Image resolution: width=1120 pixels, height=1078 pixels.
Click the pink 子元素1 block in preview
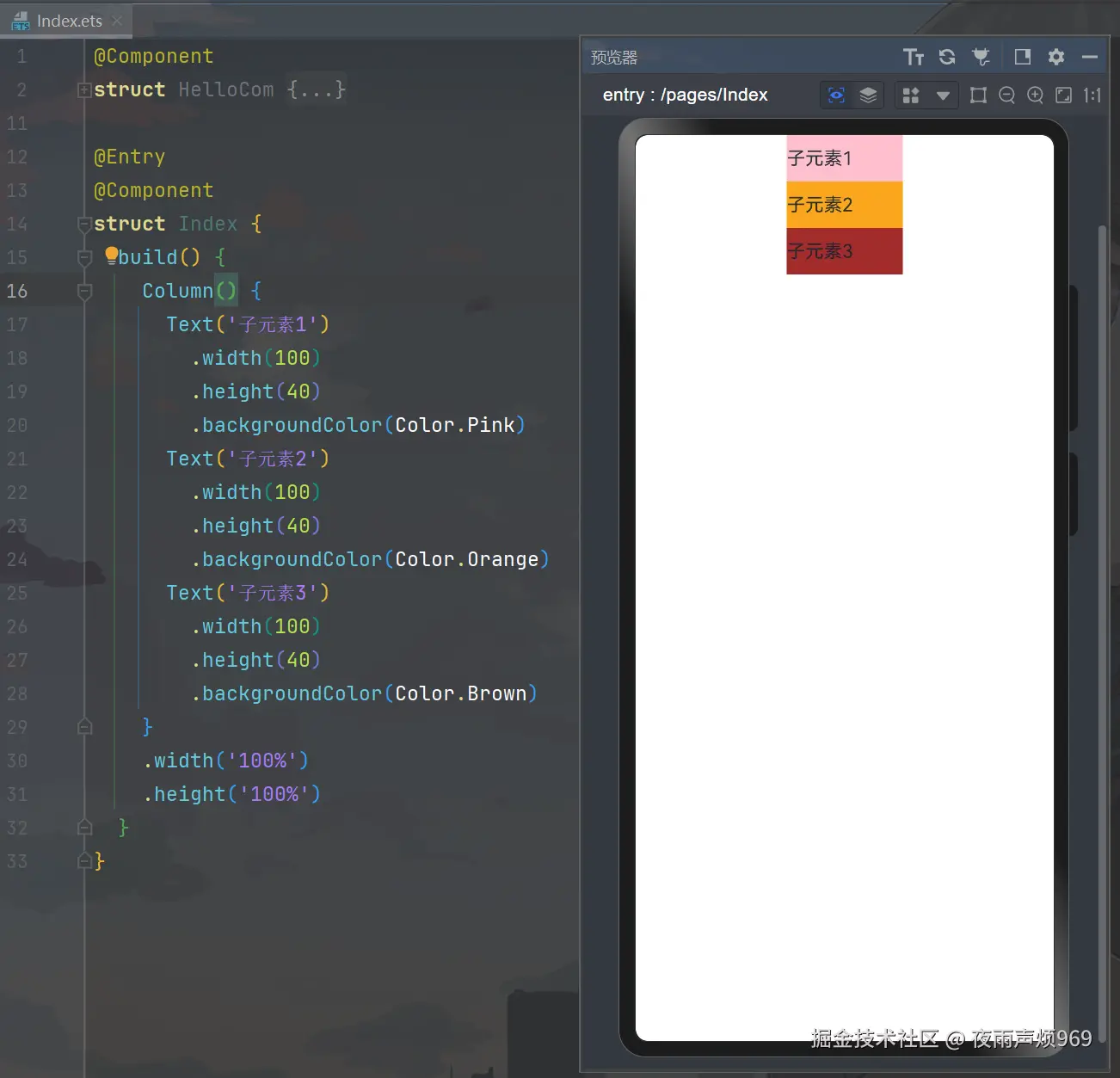point(844,158)
